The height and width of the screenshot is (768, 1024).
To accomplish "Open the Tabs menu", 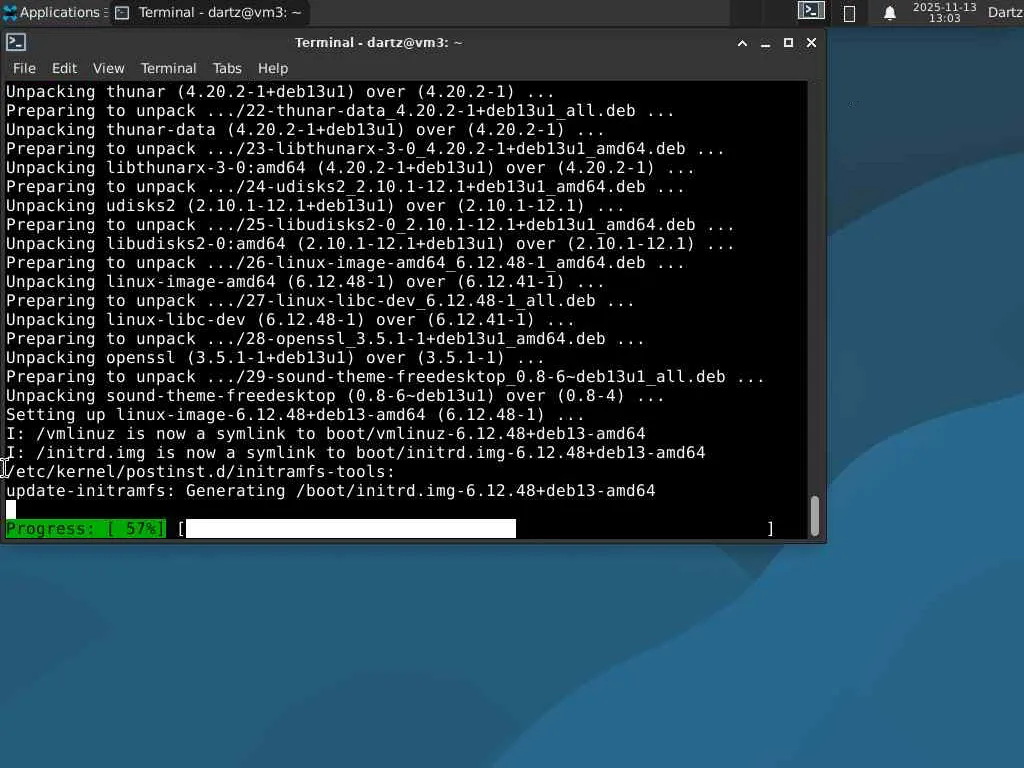I will (x=227, y=68).
